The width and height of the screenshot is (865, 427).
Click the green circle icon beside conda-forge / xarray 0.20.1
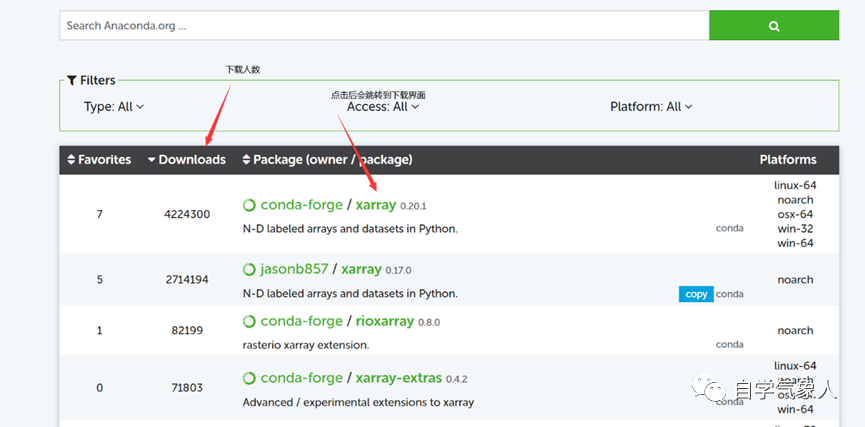coord(249,205)
